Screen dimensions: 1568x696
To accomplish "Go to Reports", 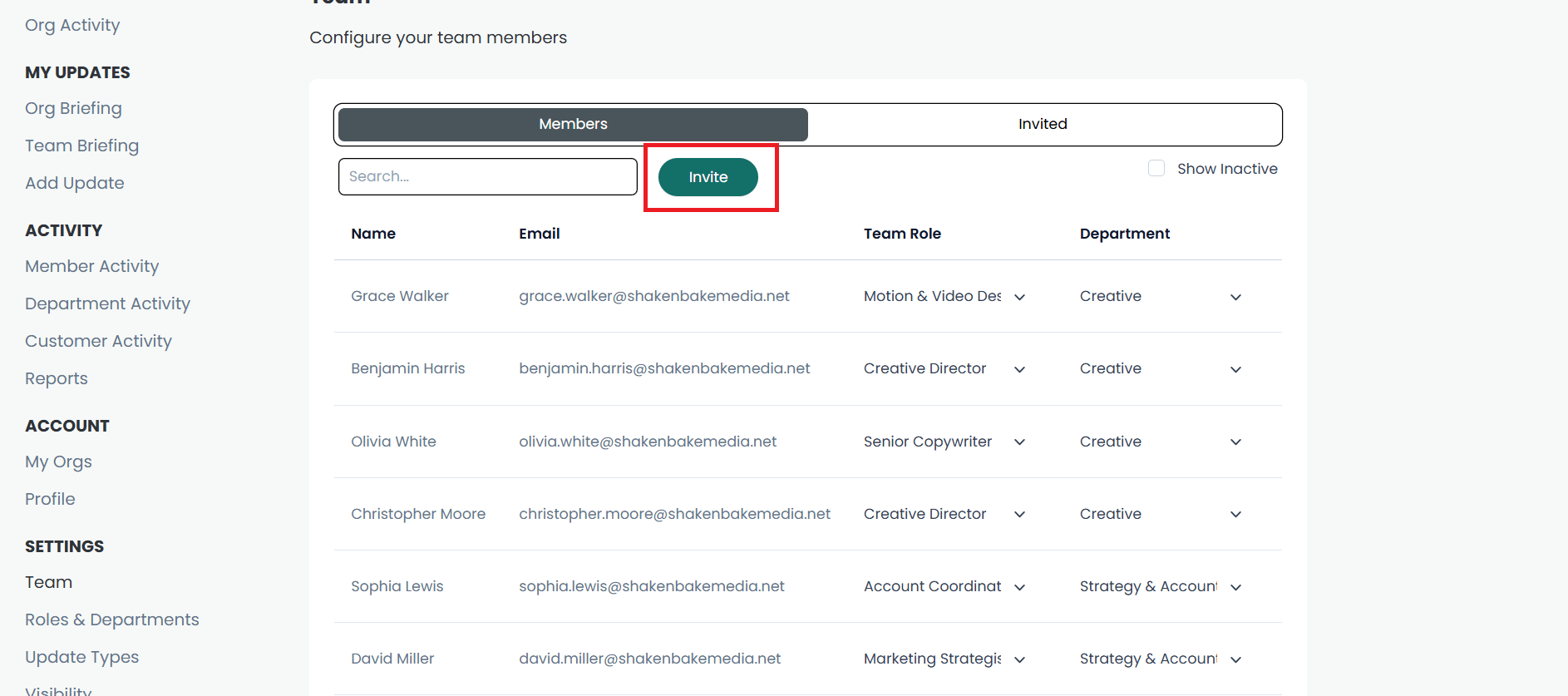I will pyautogui.click(x=56, y=378).
